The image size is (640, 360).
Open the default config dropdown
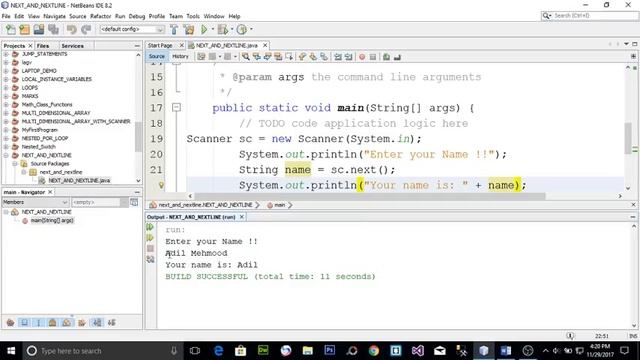point(132,29)
